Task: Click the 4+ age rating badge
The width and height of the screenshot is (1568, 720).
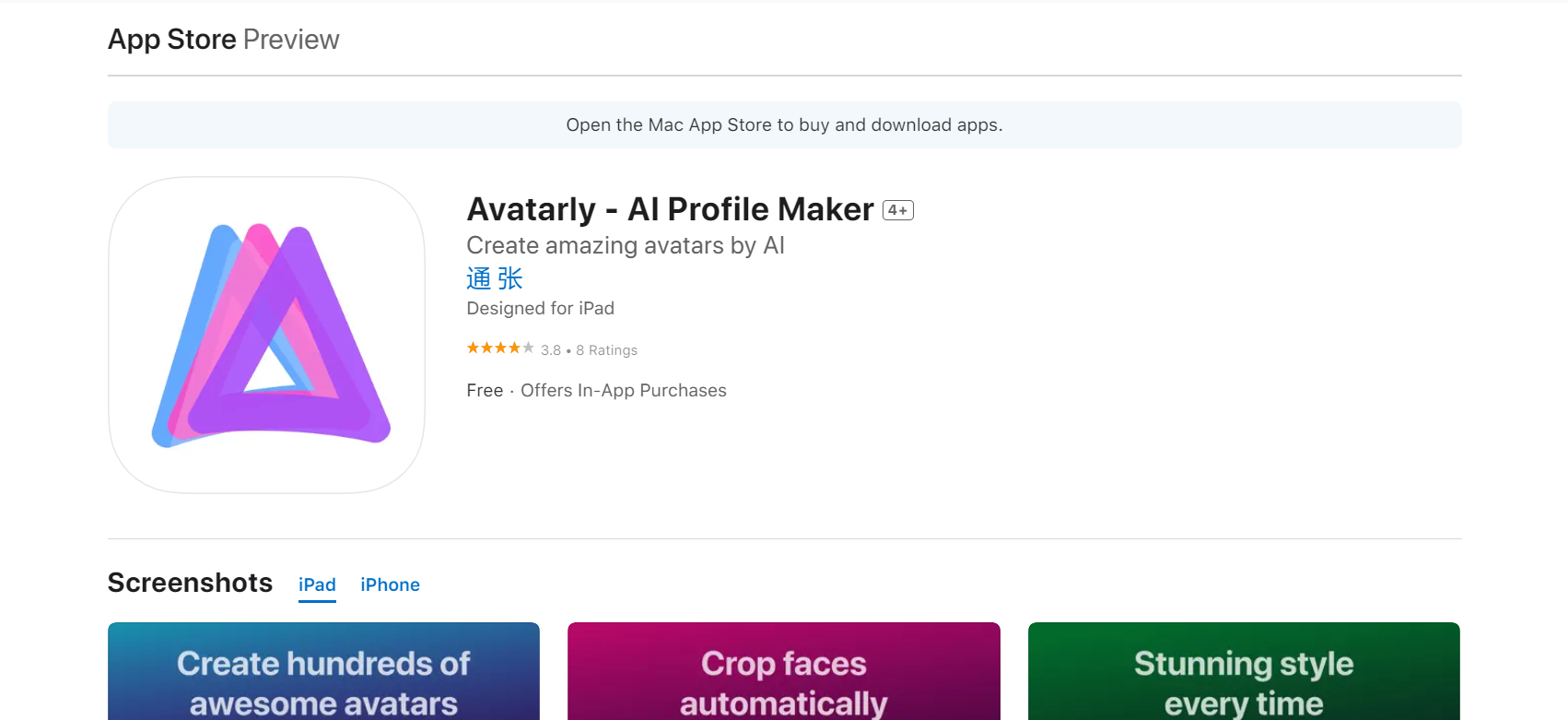Action: (897, 209)
